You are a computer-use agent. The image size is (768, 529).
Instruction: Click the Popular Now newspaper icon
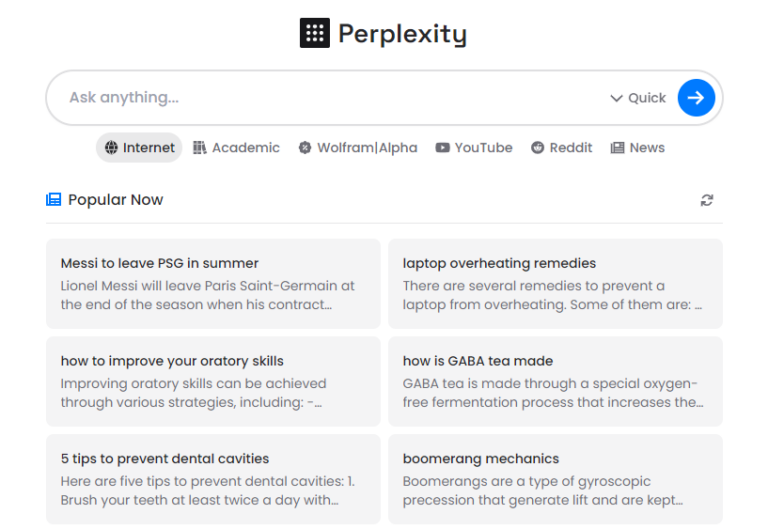pos(54,200)
